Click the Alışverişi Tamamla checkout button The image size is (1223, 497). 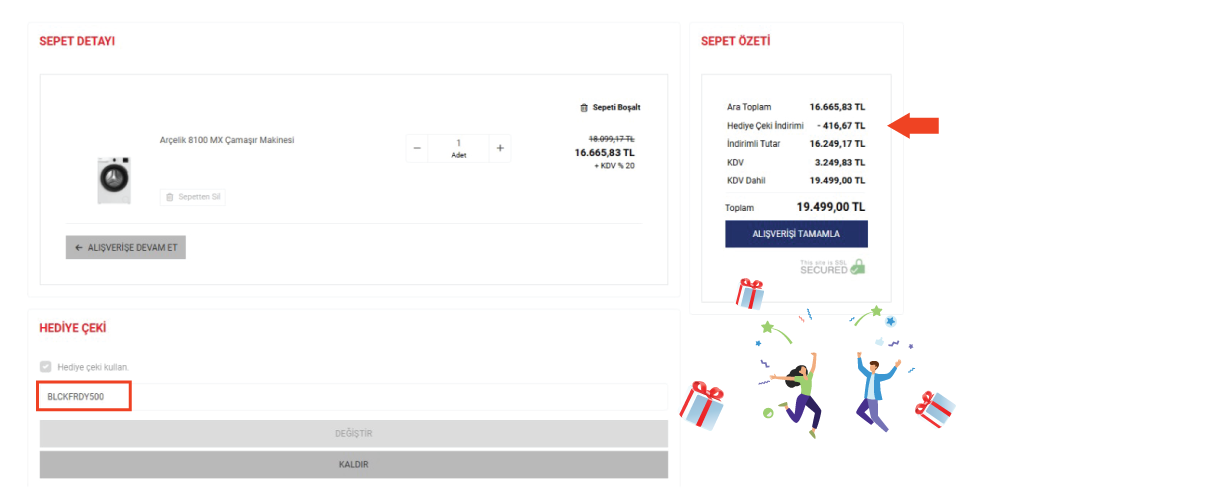click(796, 234)
